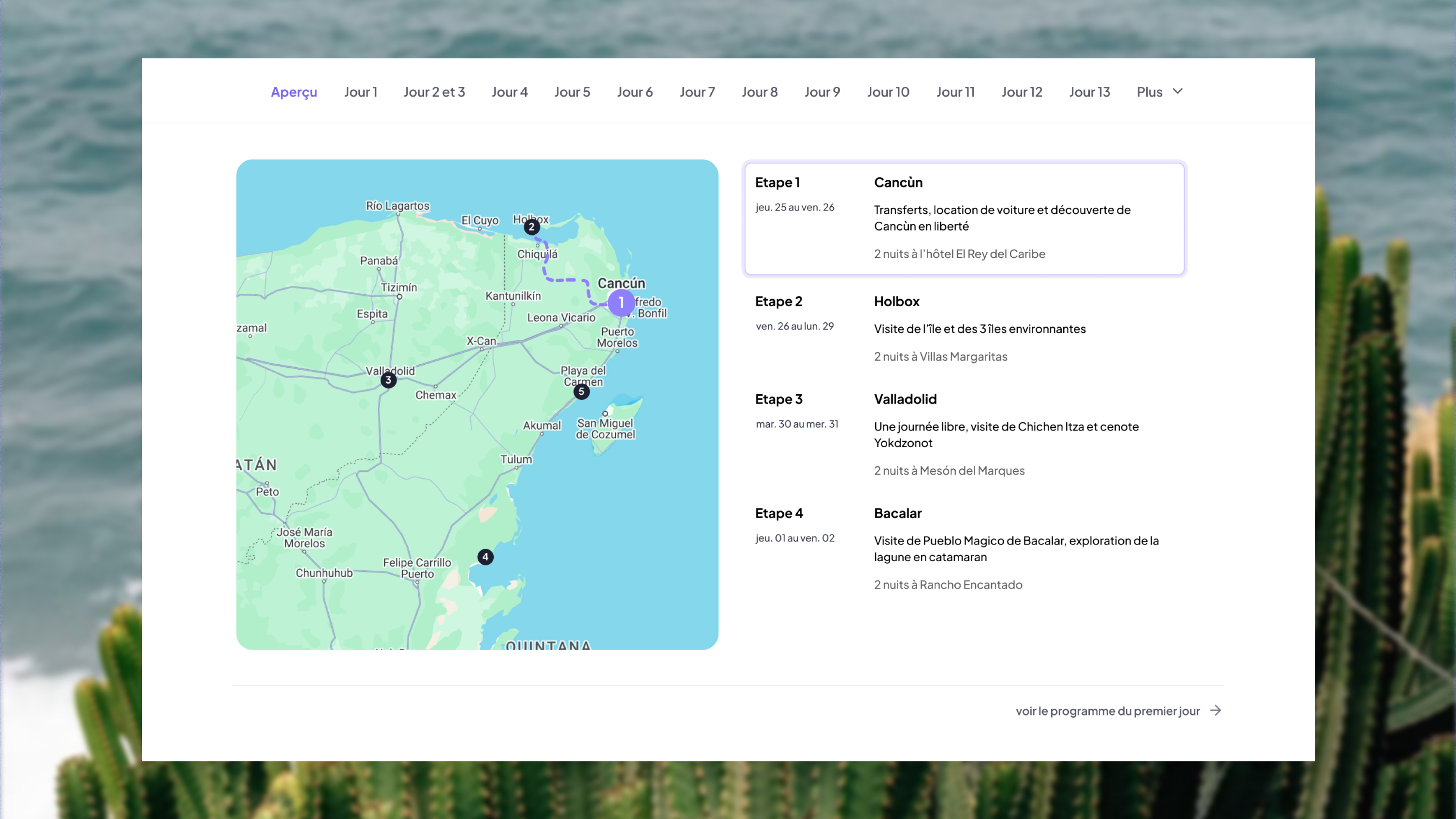Click the date "jeu. 25 au ven. 26"
1456x819 pixels.
pos(795,207)
